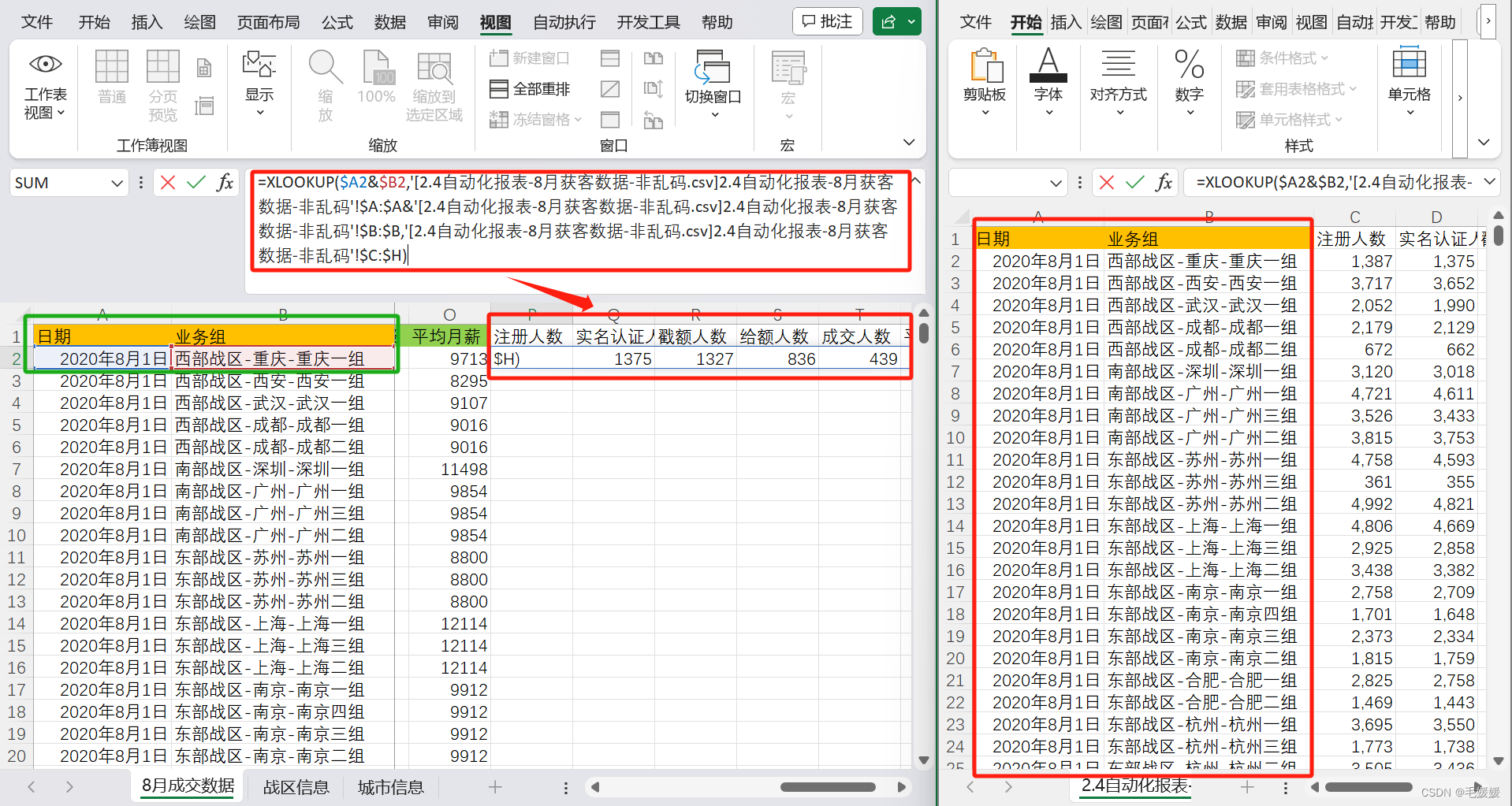Viewport: 1512px width, 806px height.
Task: Confirm formula entry in right window
Action: point(1135,183)
